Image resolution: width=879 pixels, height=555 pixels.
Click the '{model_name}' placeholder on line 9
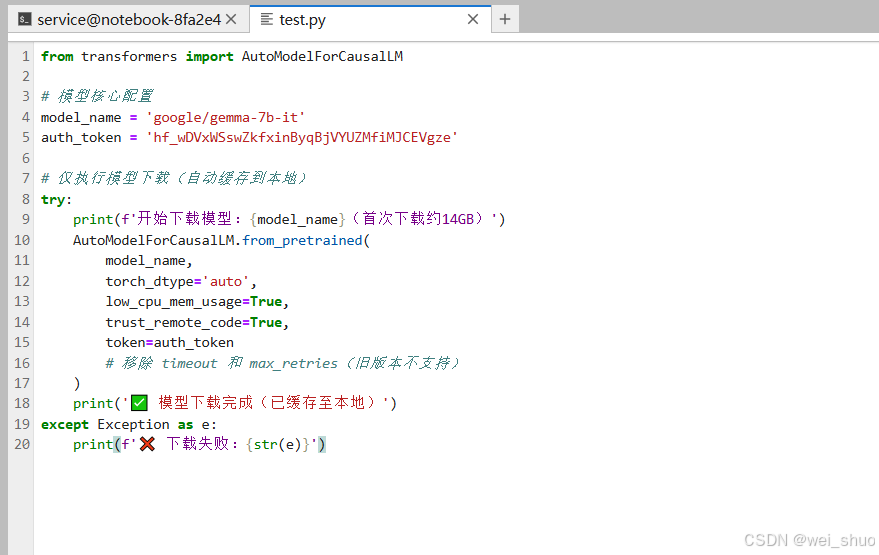[x=297, y=220]
